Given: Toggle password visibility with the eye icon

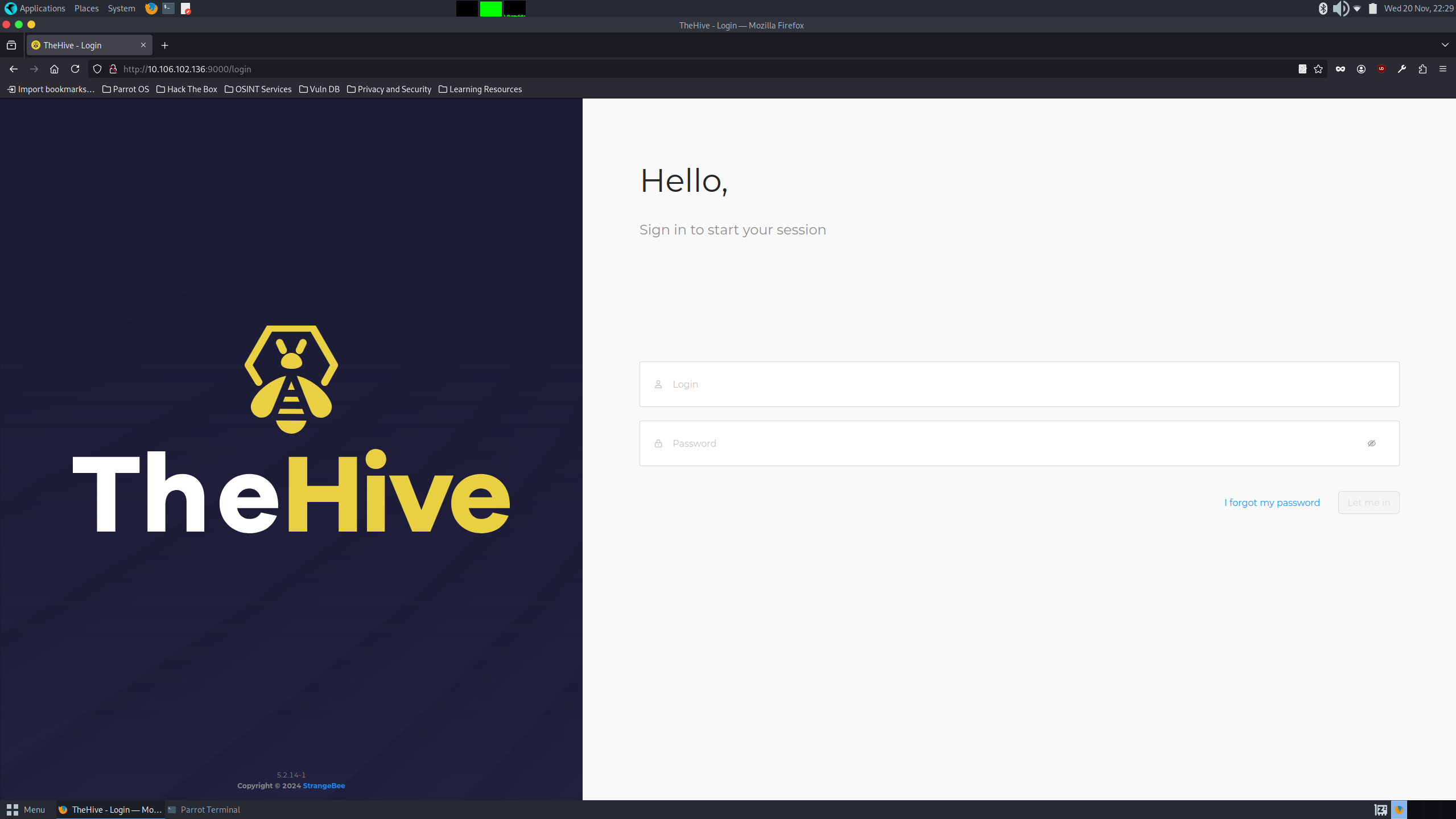Looking at the screenshot, I should point(1372,443).
